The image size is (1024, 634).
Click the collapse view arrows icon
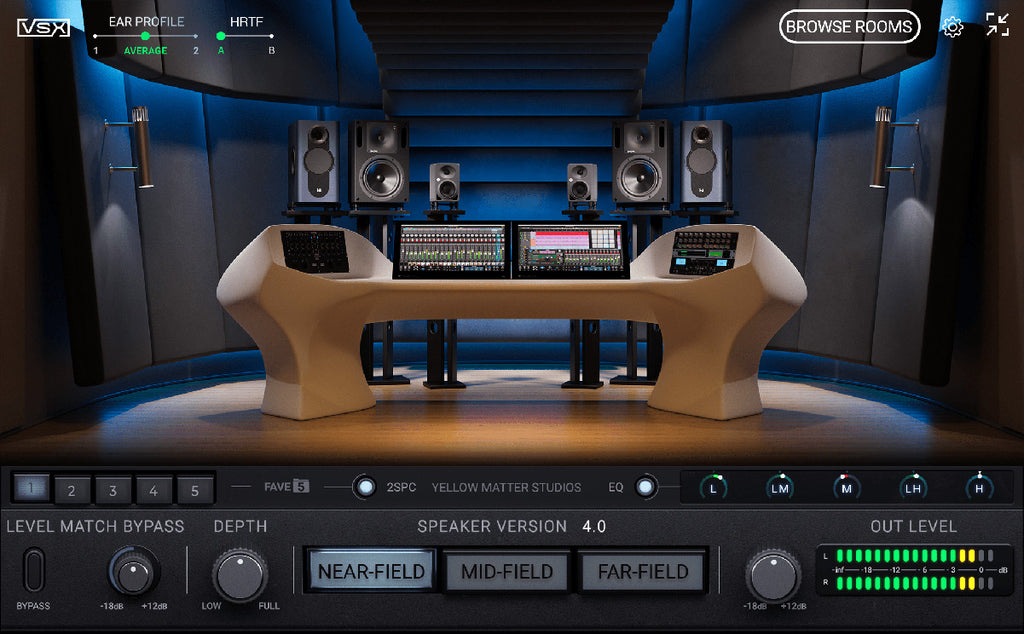(x=997, y=25)
